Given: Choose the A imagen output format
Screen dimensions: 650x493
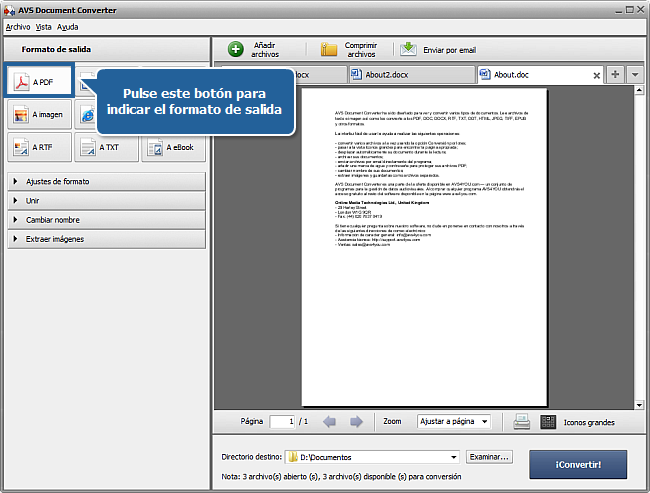Looking at the screenshot, I should (x=39, y=114).
